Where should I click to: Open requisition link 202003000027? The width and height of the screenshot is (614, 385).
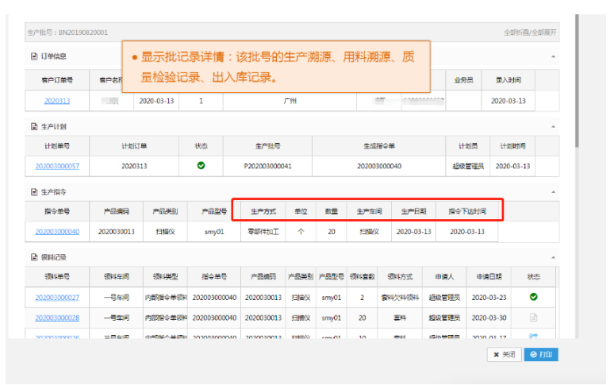[57, 297]
